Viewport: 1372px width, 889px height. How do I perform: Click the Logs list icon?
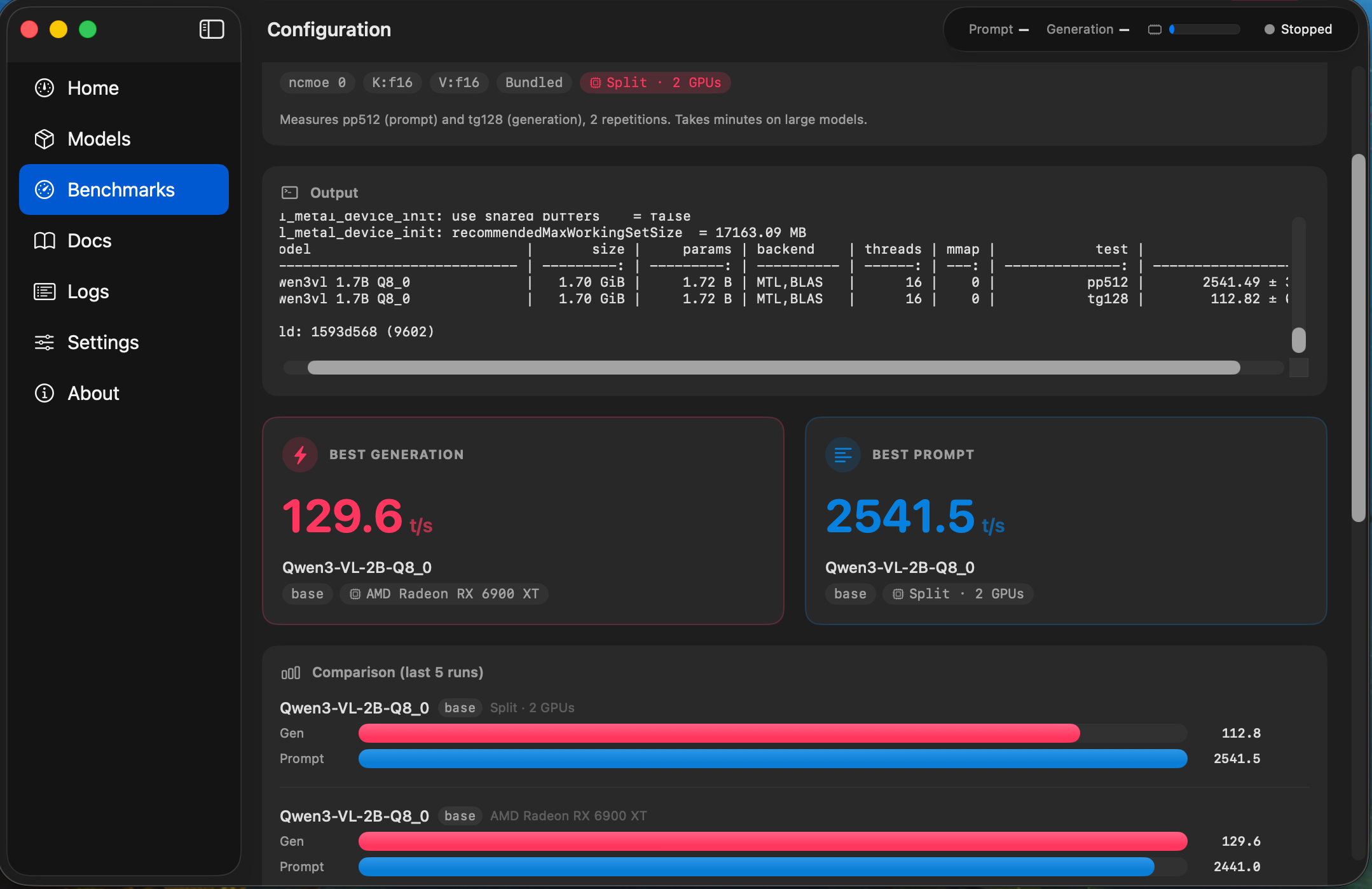pyautogui.click(x=45, y=291)
